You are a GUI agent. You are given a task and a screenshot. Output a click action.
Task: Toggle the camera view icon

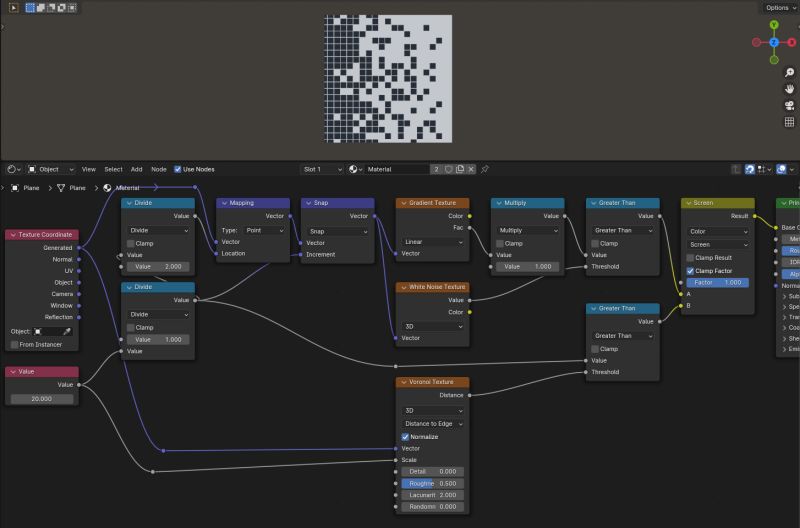(x=789, y=106)
